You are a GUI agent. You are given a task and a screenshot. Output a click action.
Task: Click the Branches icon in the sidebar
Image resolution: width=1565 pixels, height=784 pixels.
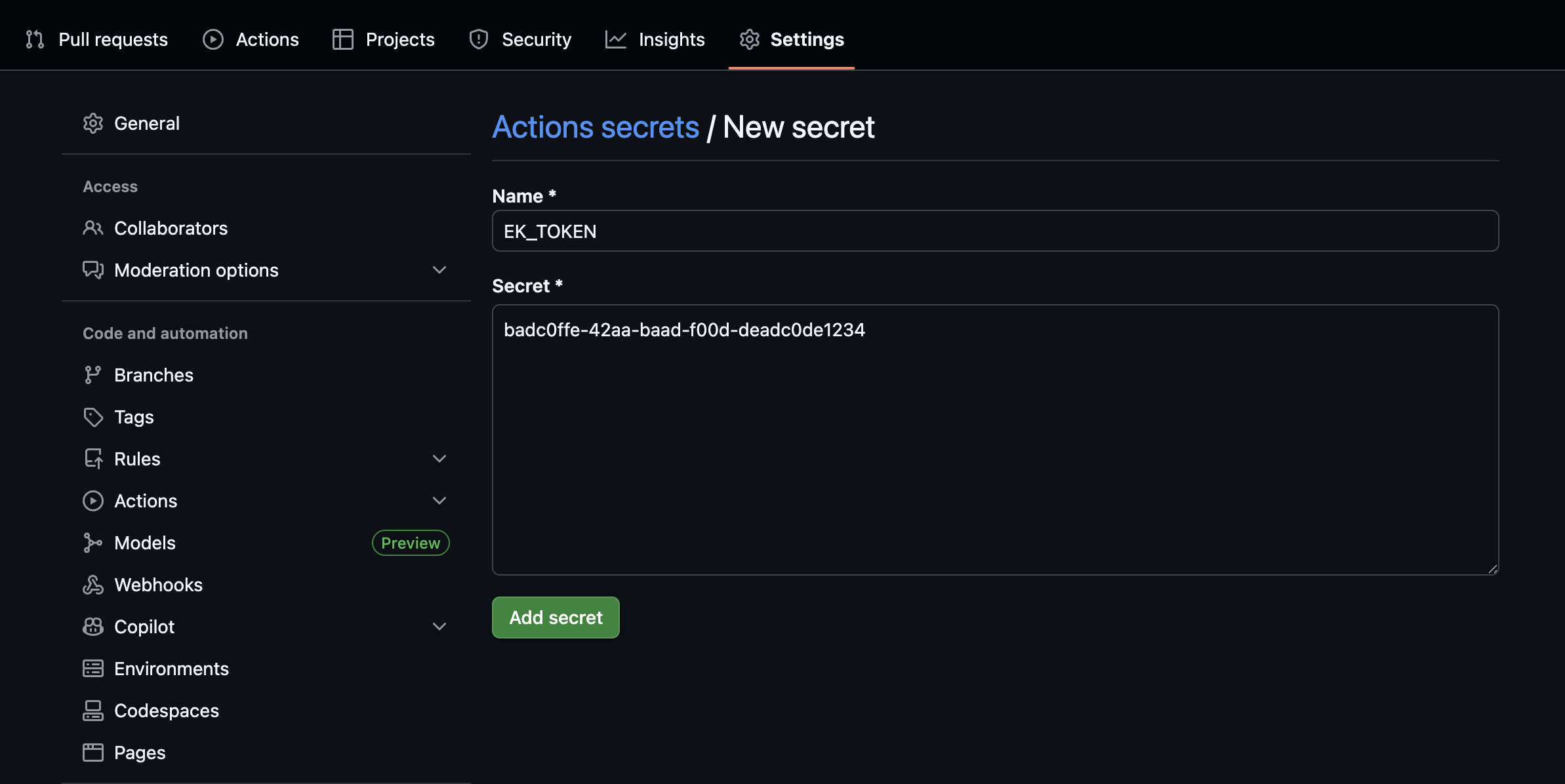click(x=94, y=374)
